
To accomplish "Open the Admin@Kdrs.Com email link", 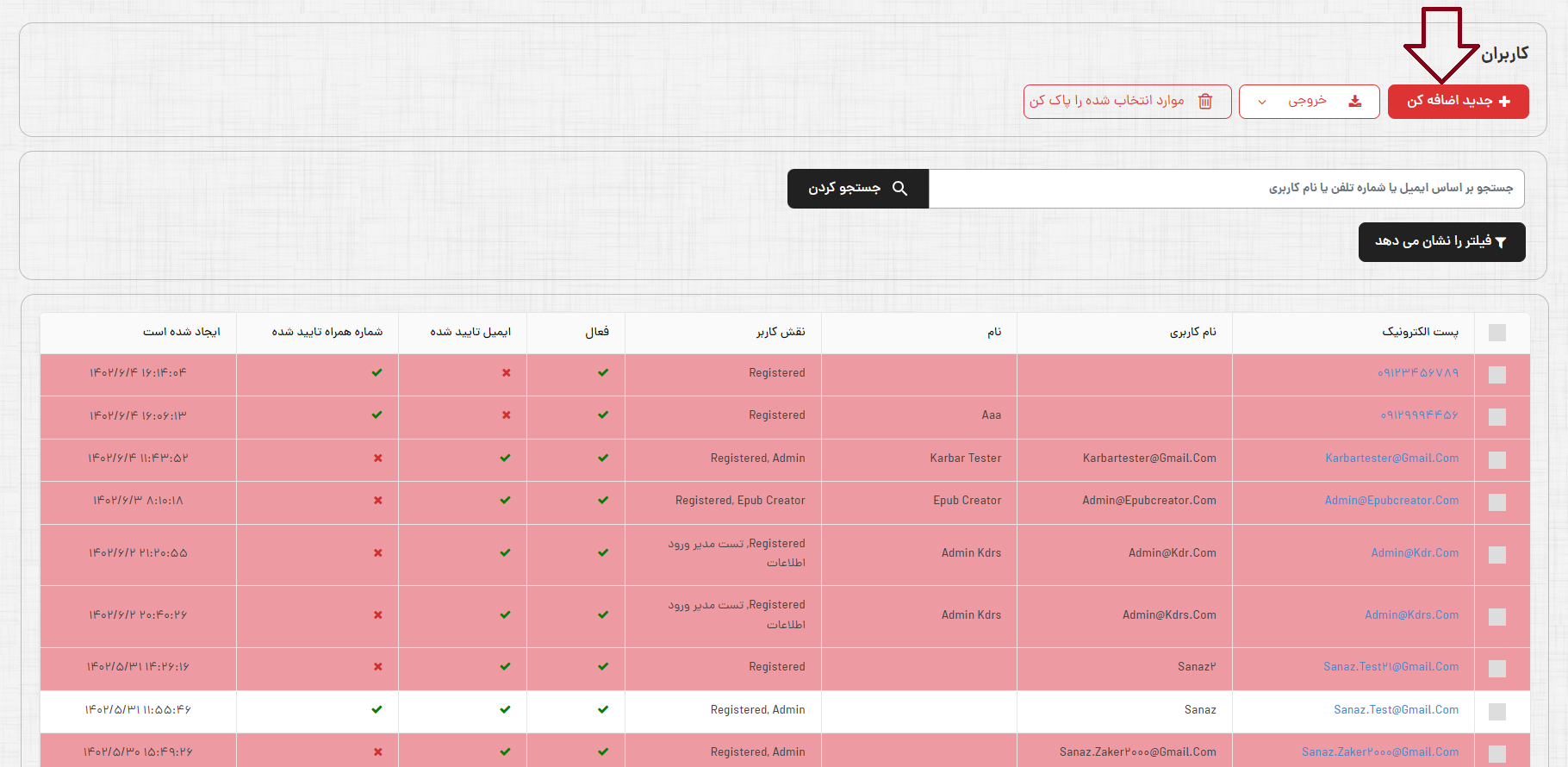I will [x=1411, y=615].
